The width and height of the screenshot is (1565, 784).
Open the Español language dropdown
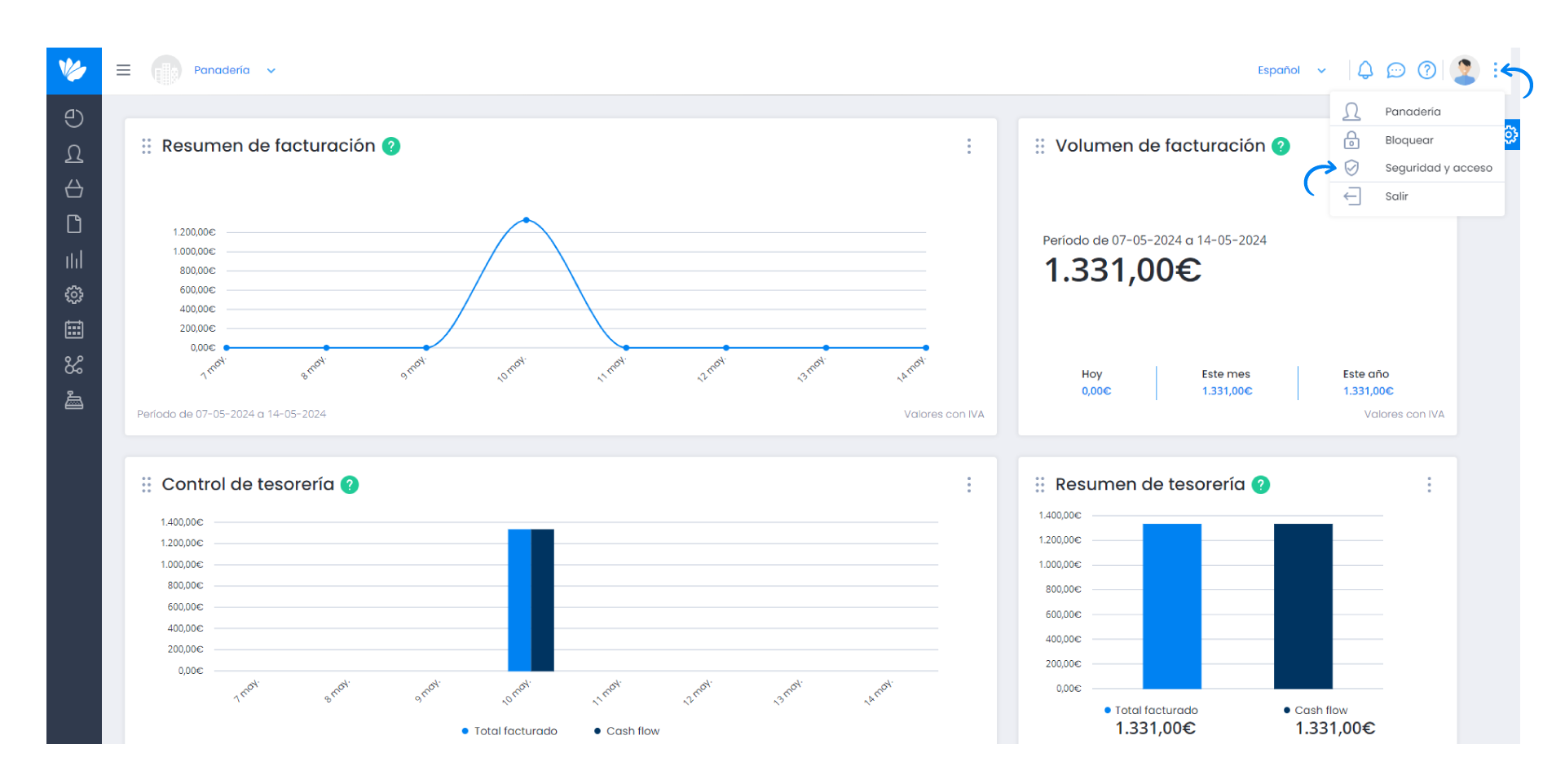1291,70
